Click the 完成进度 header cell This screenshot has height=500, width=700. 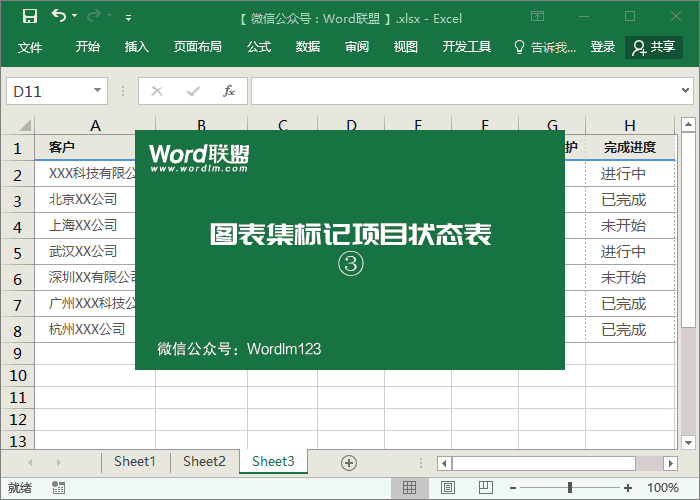630,147
